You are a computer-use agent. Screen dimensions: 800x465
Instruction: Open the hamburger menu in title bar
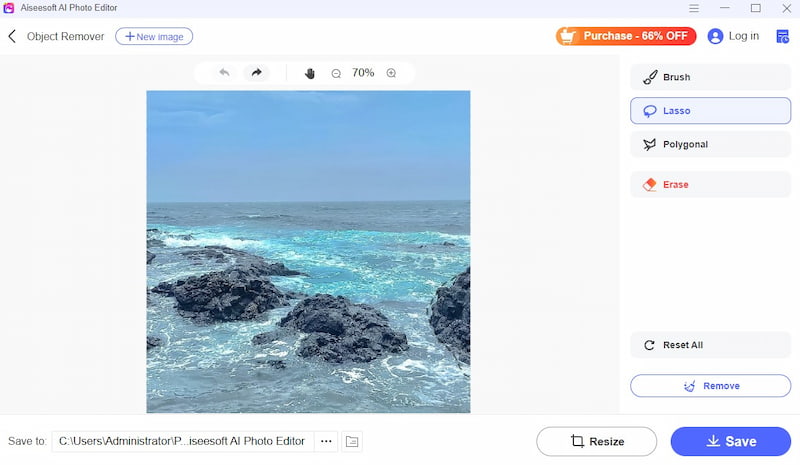pos(694,8)
